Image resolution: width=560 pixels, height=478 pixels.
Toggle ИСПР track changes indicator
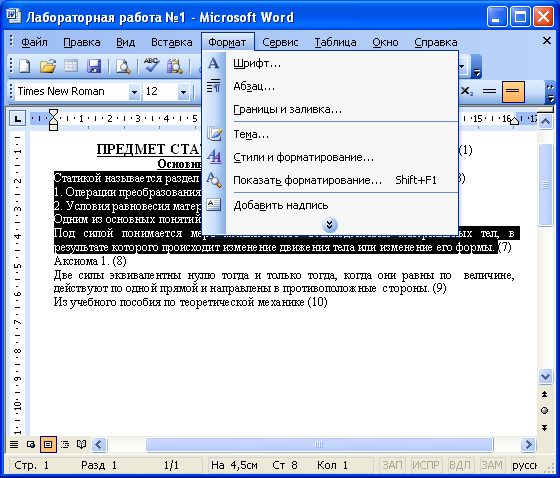click(x=426, y=465)
